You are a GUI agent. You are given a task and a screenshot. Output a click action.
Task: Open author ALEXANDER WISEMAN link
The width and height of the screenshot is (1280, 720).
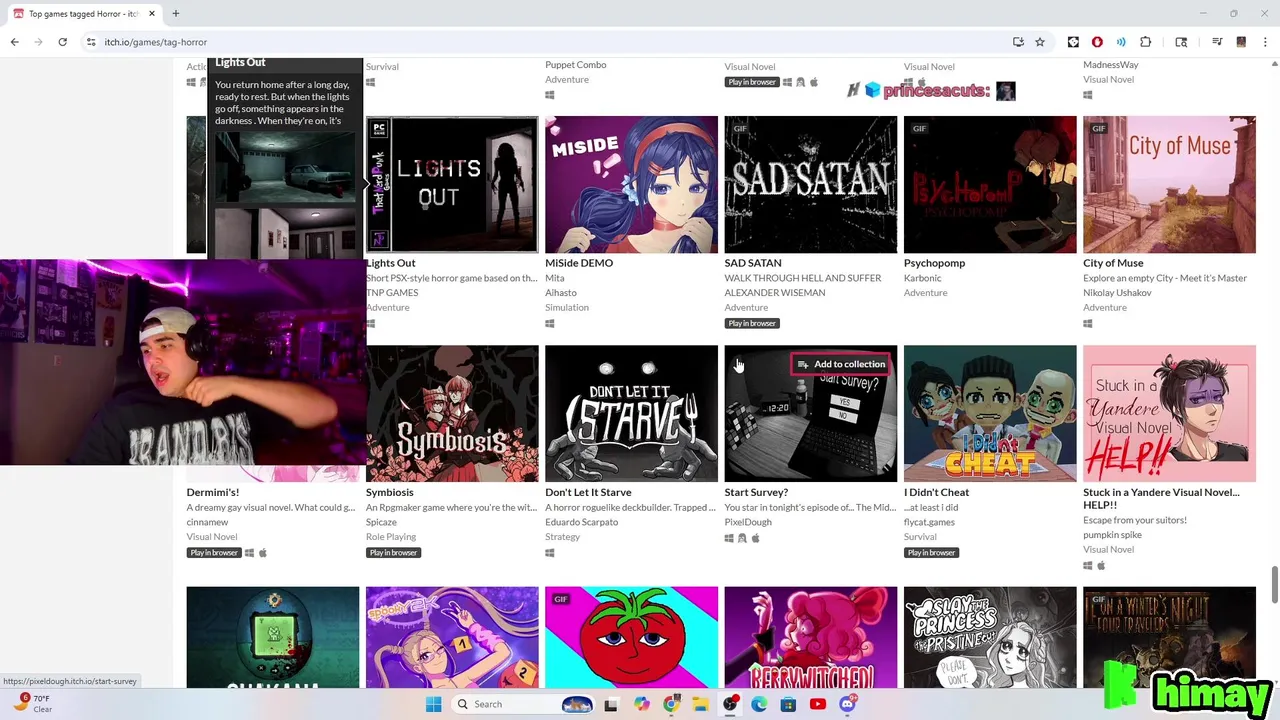[775, 293]
